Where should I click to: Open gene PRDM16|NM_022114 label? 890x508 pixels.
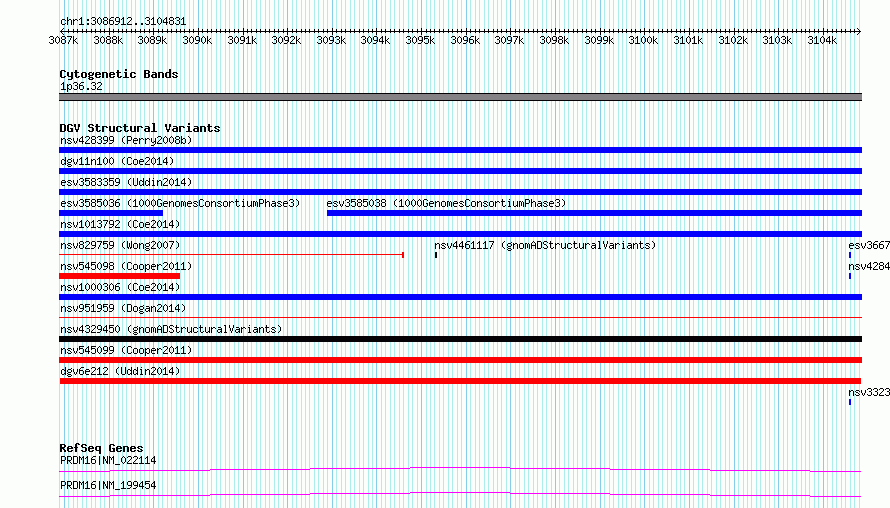click(108, 460)
